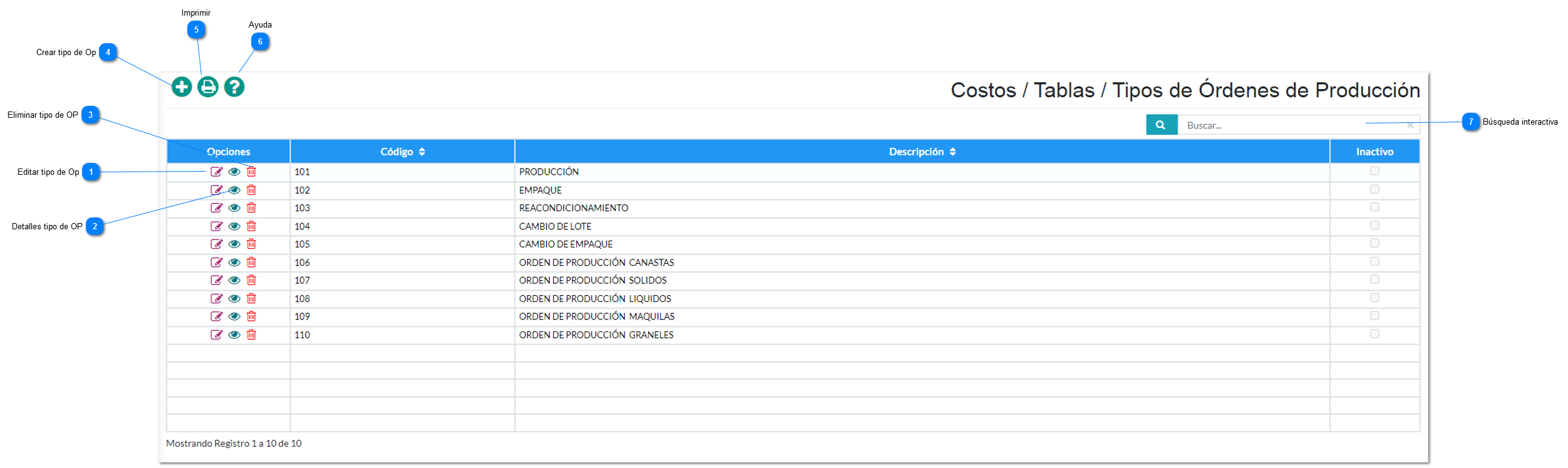Screen dimensions: 1568x468
Task: Click the Opciones column header
Action: (x=229, y=152)
